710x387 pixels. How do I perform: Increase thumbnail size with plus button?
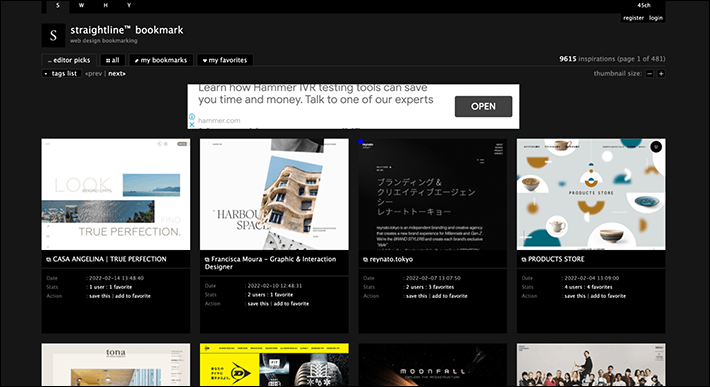pos(661,73)
